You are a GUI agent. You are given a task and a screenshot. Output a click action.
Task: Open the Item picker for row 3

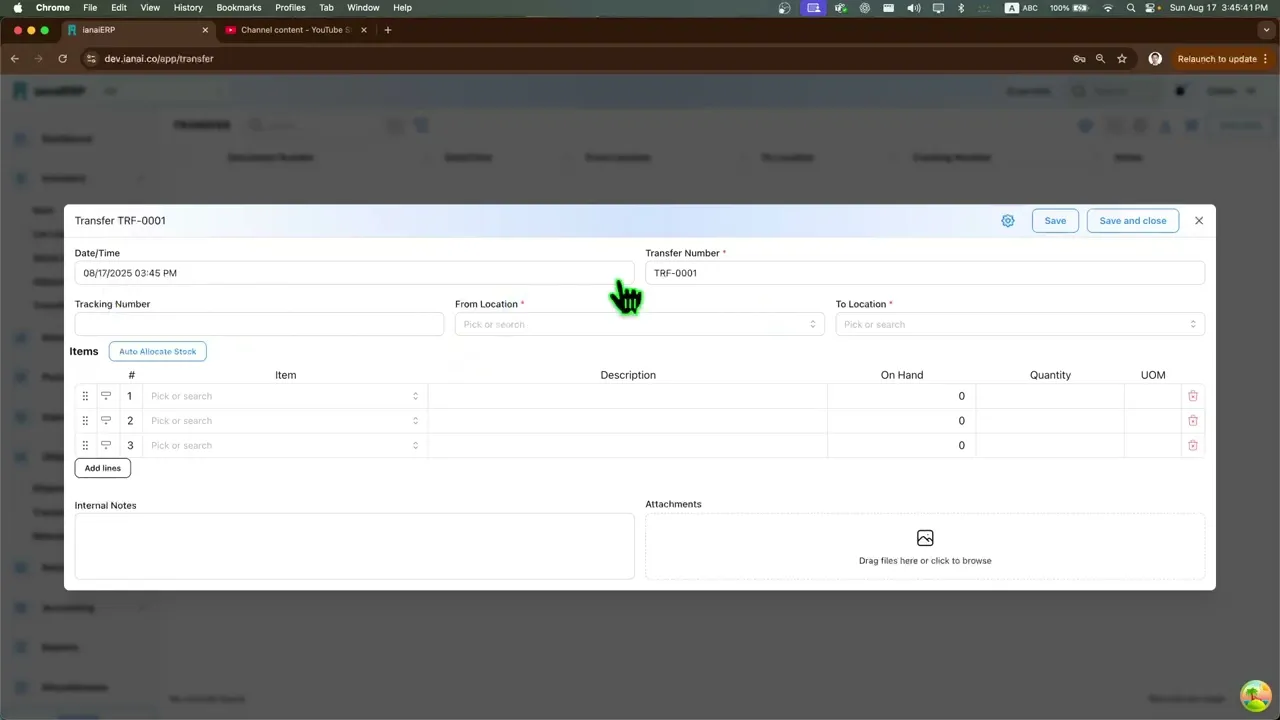coord(285,446)
